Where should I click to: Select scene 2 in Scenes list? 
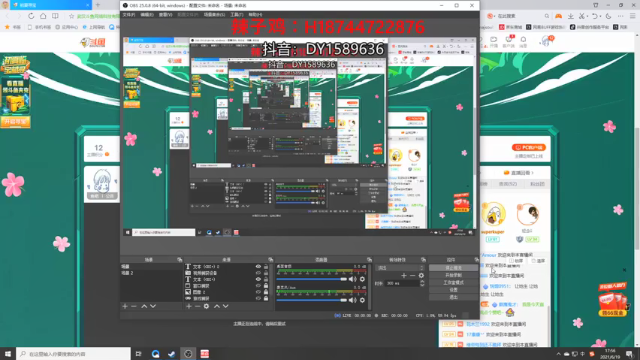coord(151,273)
